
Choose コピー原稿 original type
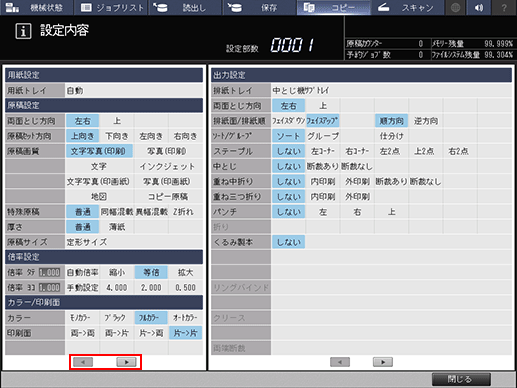(168, 197)
